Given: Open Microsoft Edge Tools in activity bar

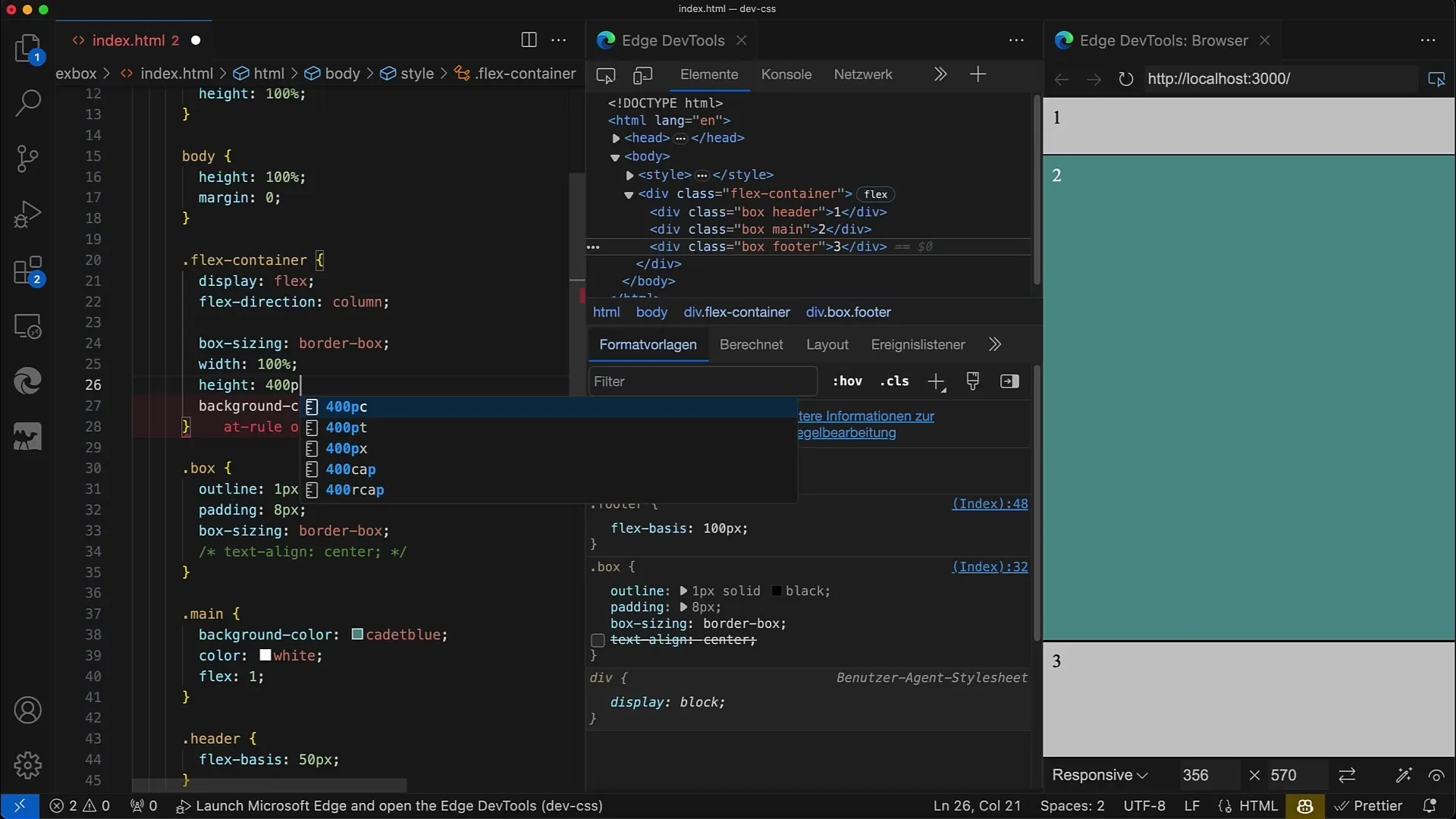Looking at the screenshot, I should tap(28, 381).
